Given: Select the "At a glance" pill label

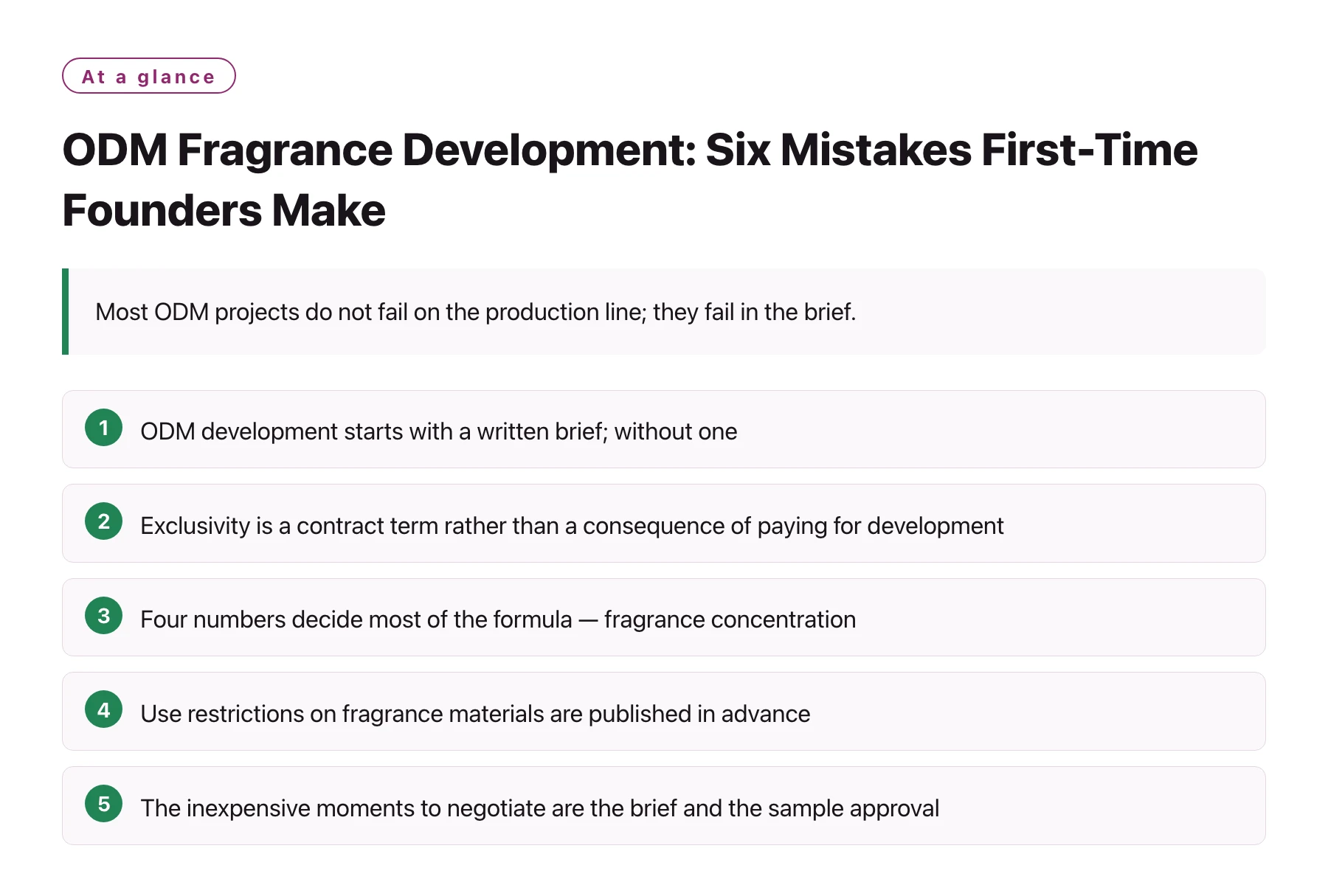Looking at the screenshot, I should tap(149, 76).
